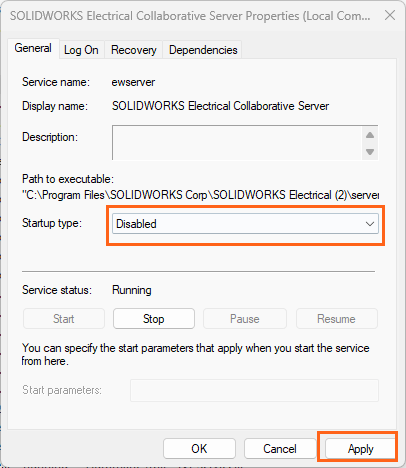This screenshot has height=468, width=406.
Task: Click the executable path text
Action: click(x=201, y=195)
